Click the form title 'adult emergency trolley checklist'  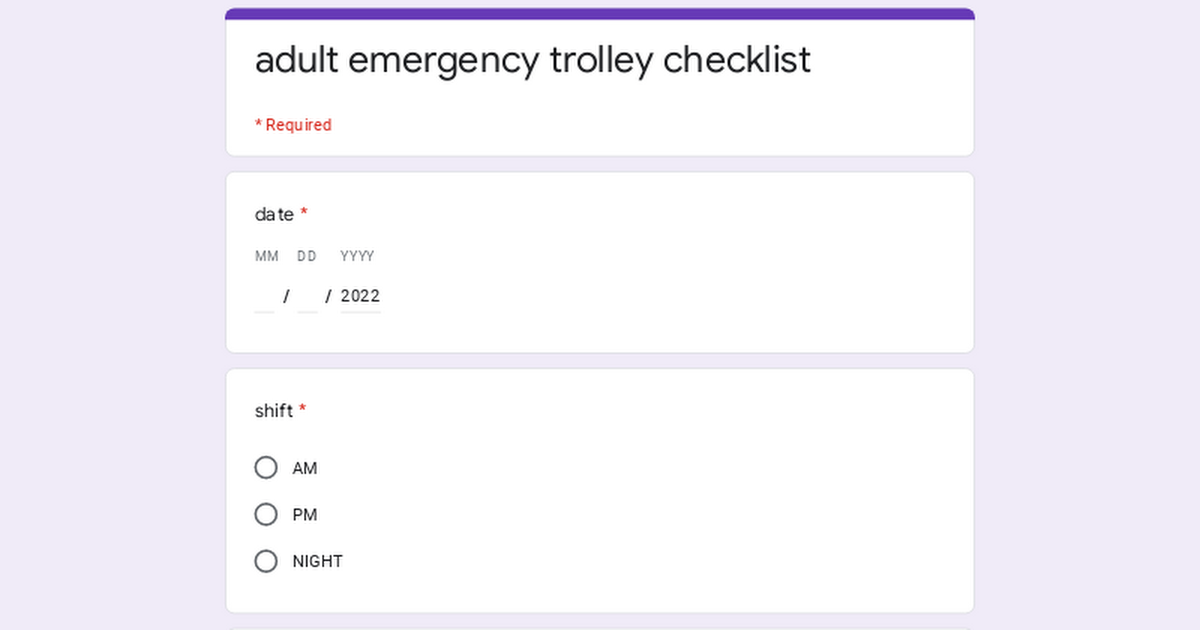[533, 61]
